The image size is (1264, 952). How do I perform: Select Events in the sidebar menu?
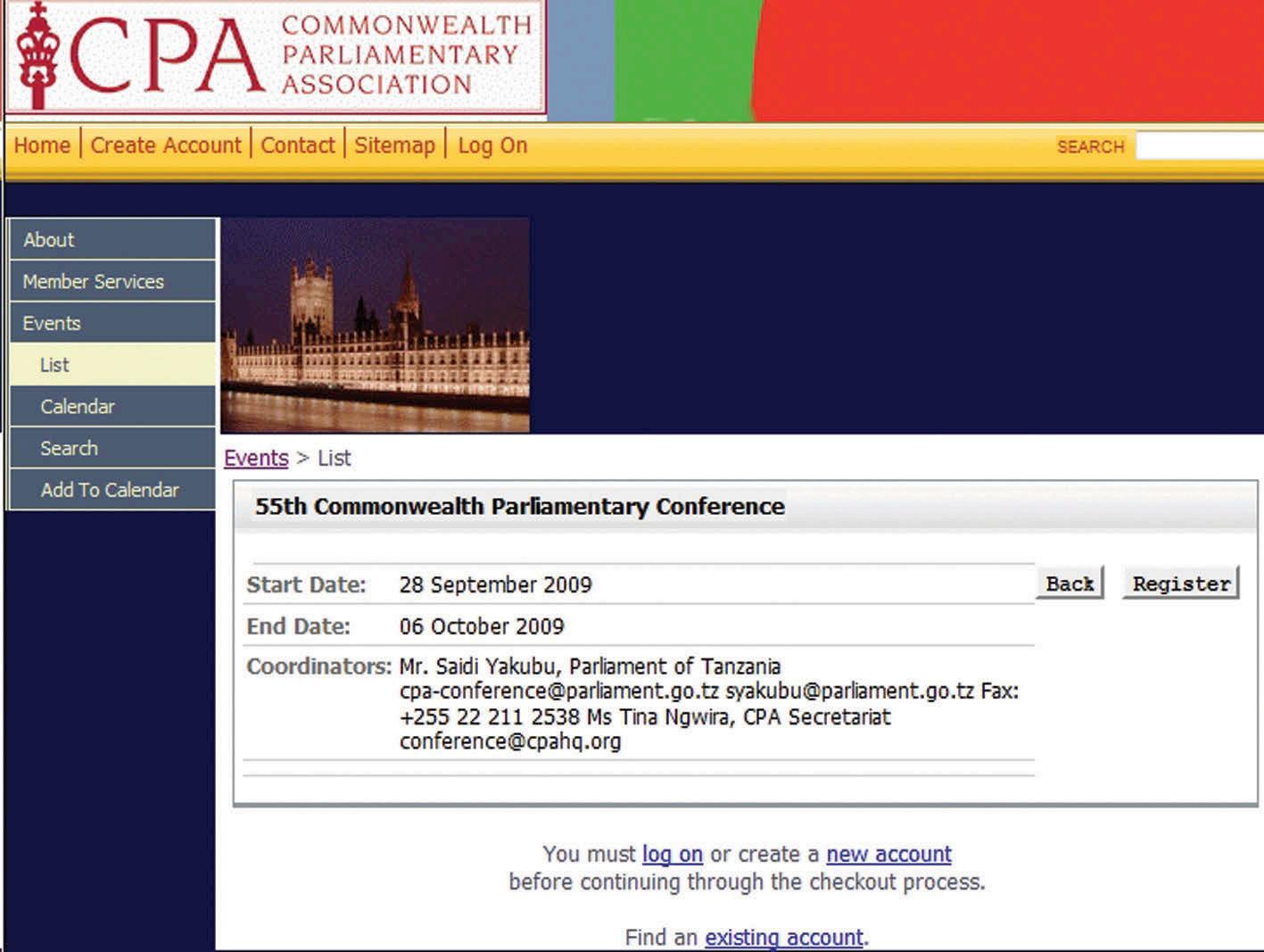[x=112, y=323]
